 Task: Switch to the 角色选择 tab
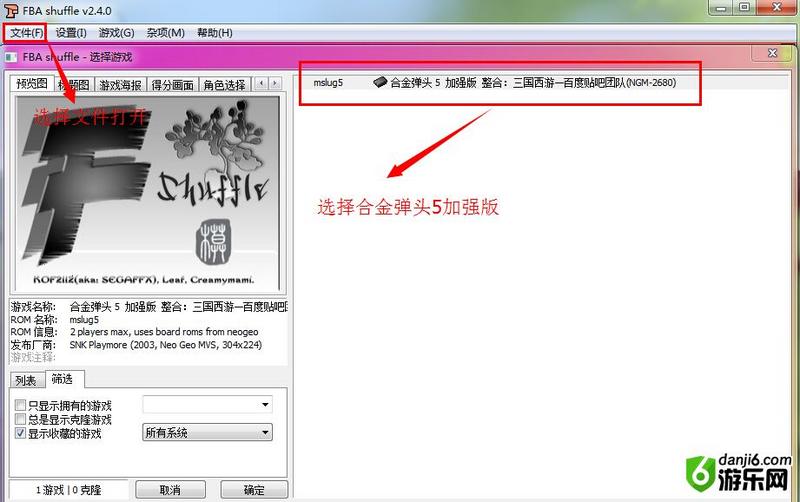[224, 85]
